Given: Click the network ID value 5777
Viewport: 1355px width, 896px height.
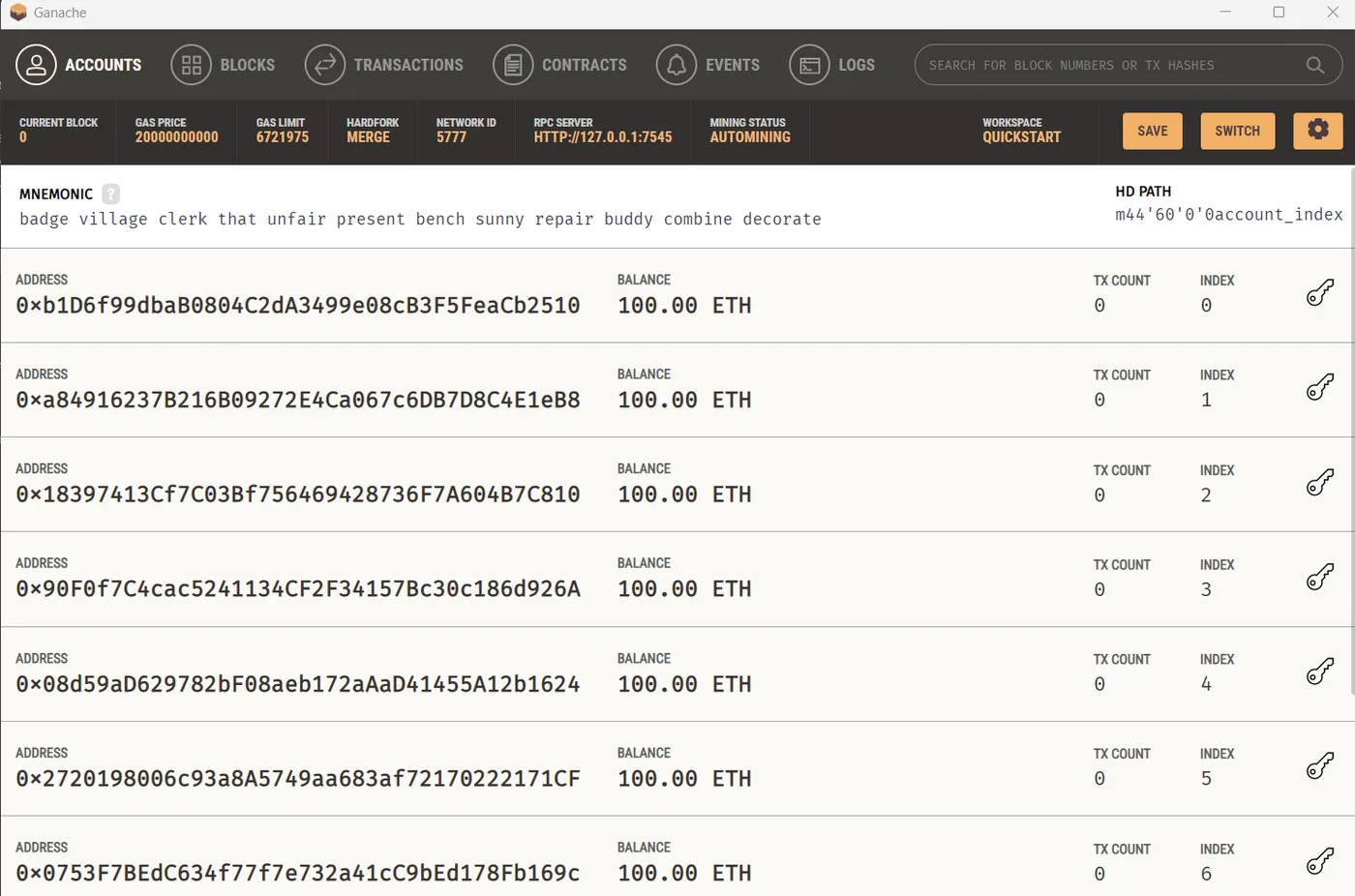Looking at the screenshot, I should point(451,137).
